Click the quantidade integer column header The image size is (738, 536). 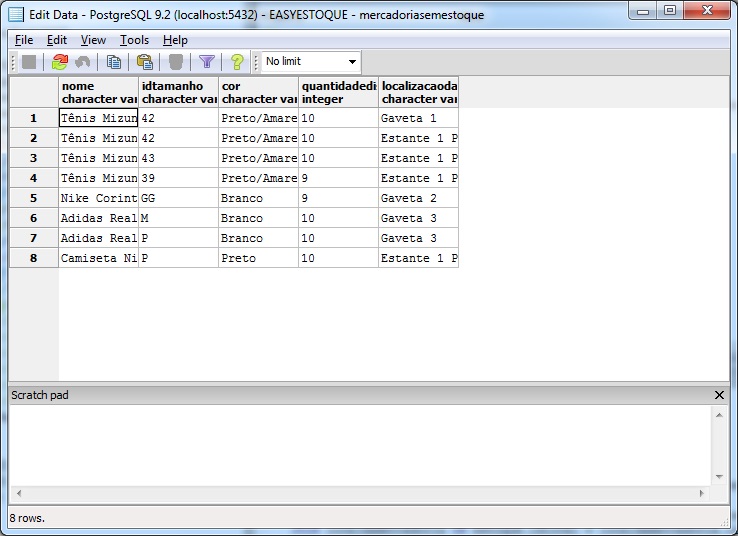point(338,92)
